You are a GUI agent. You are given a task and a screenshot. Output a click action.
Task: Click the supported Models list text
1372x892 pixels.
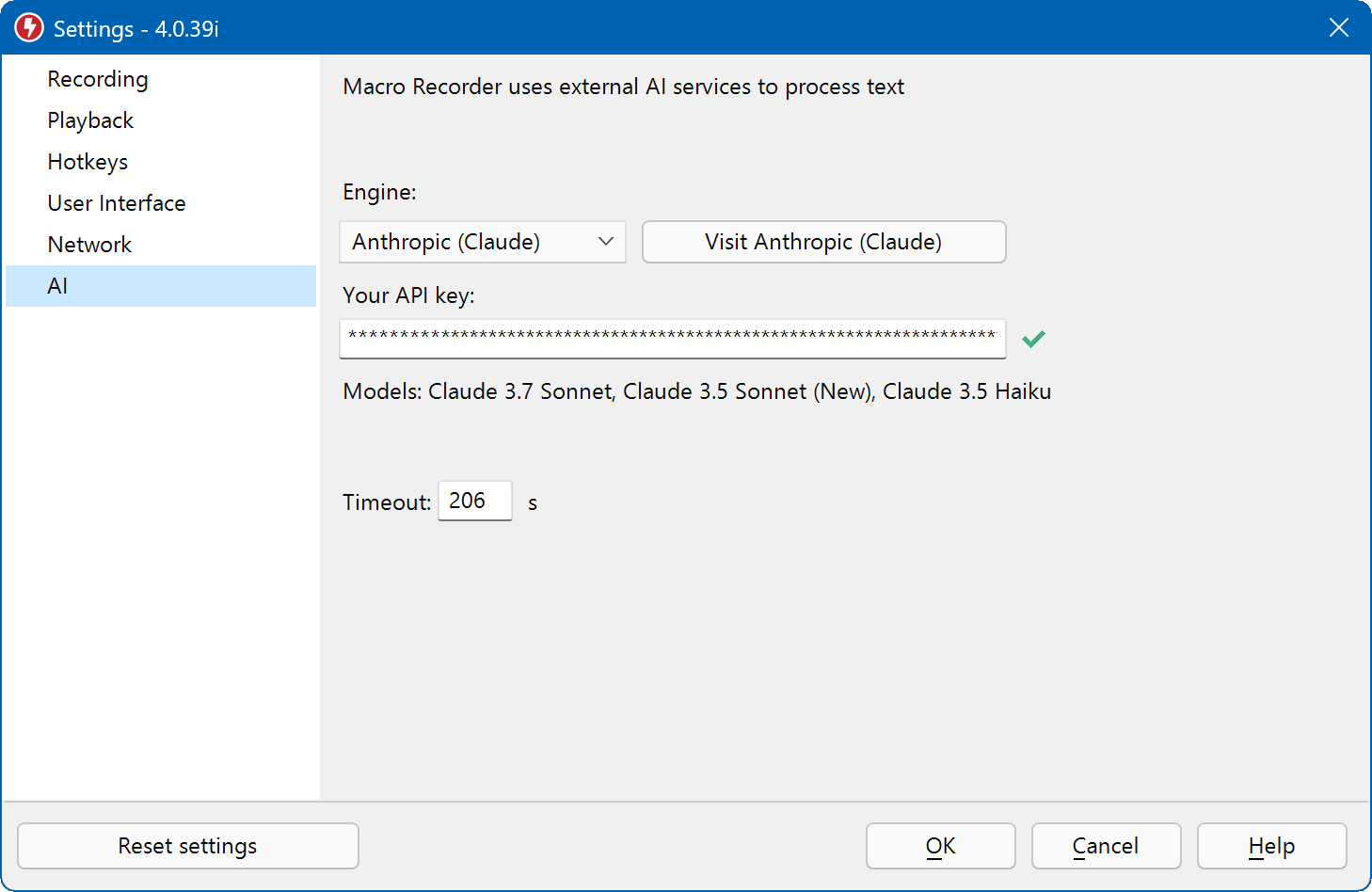tap(696, 391)
